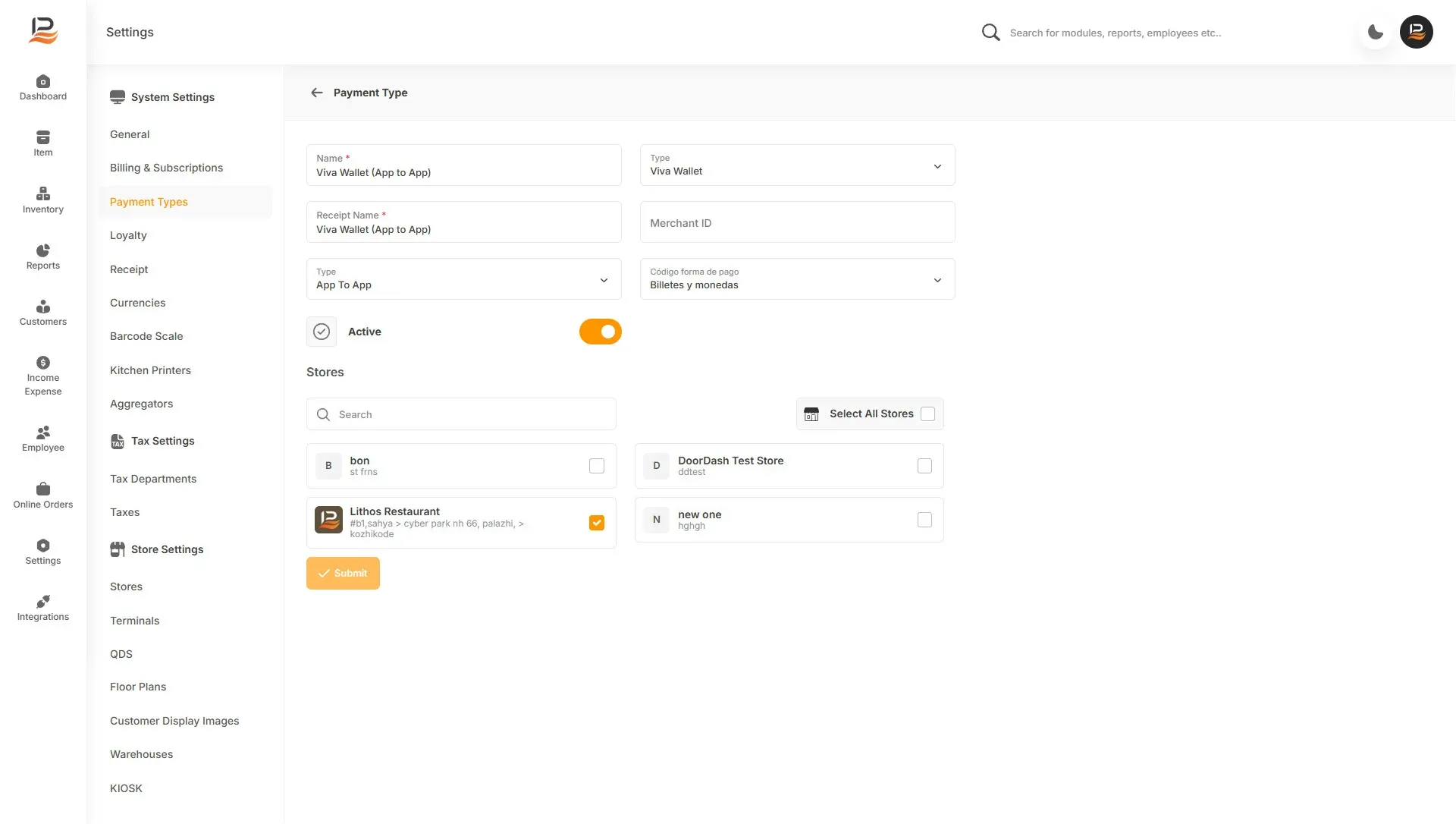The height and width of the screenshot is (824, 1456).
Task: Open the Income Expense dollar icon
Action: click(x=43, y=363)
